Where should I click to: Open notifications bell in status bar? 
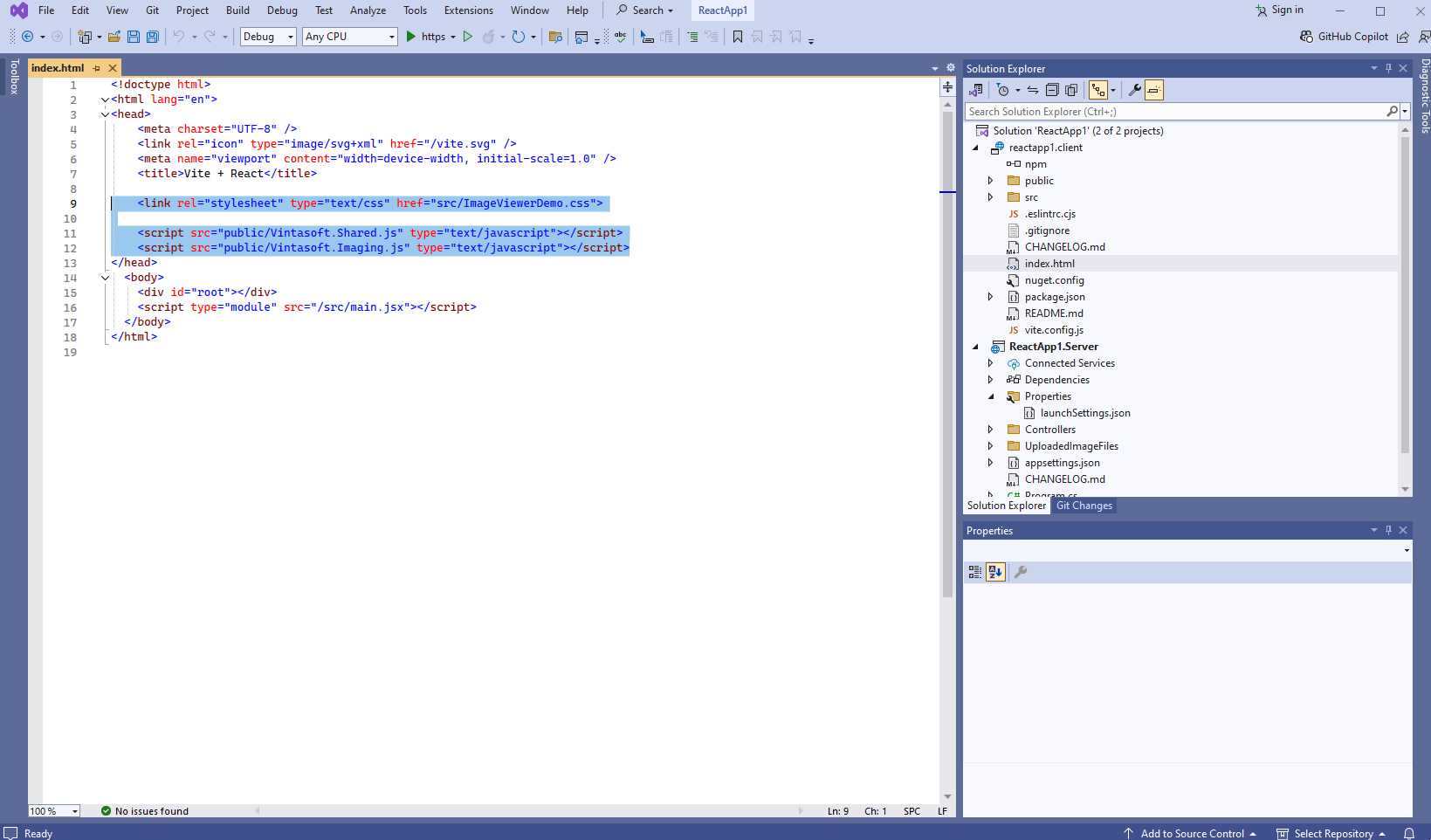click(x=1409, y=833)
